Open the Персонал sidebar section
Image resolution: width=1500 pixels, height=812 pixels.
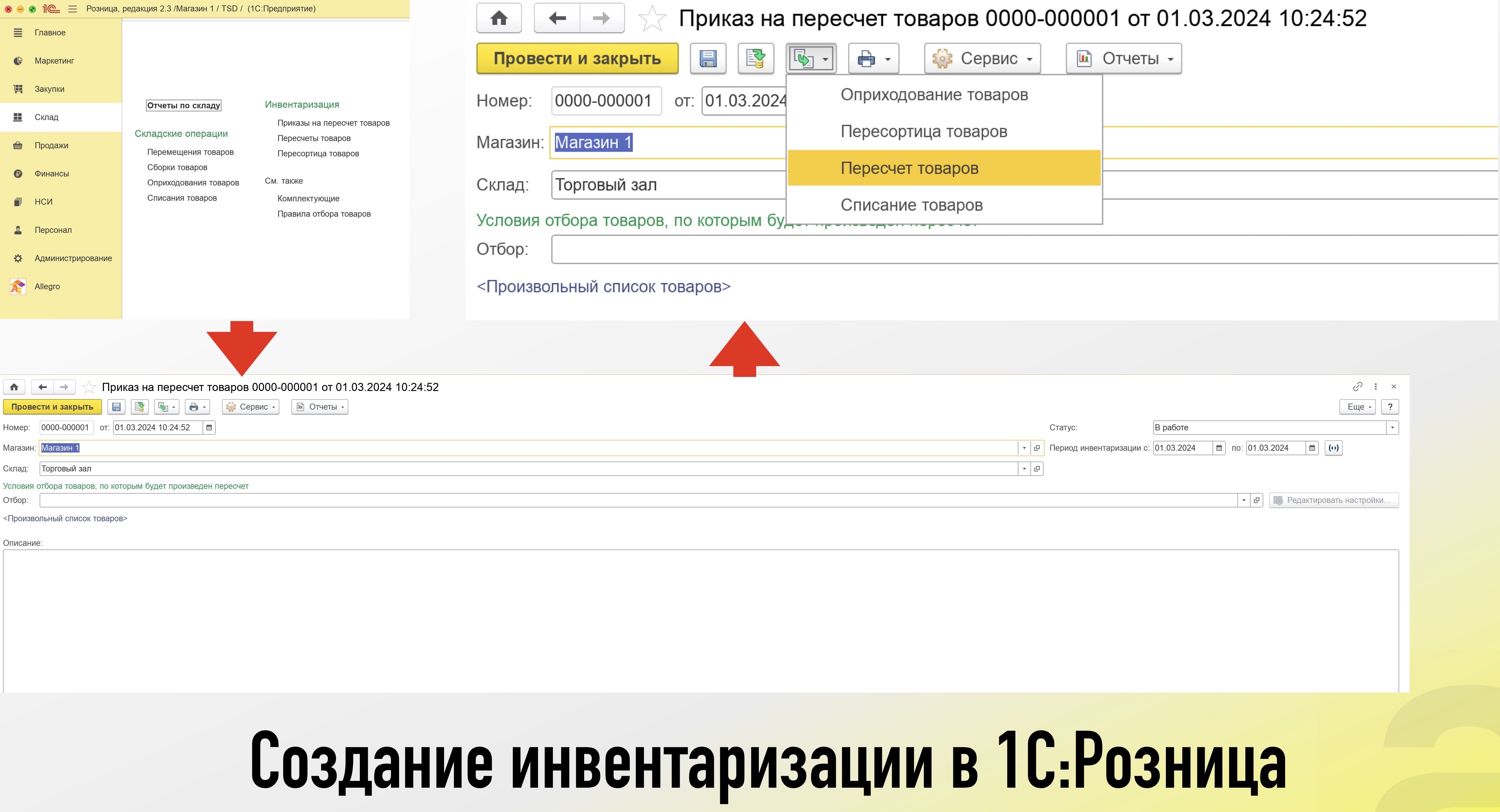pos(53,230)
